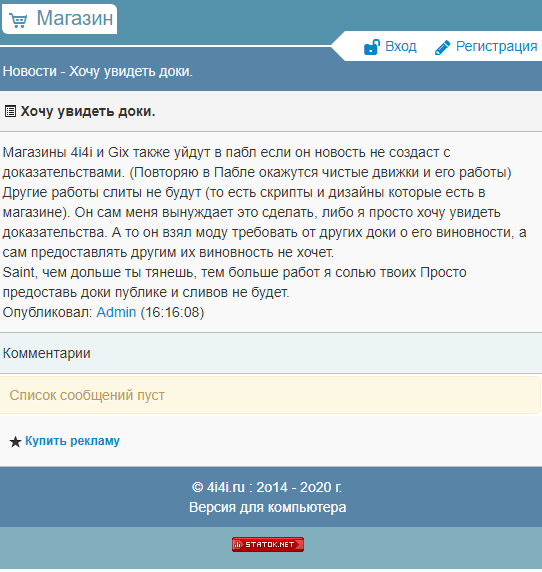Click the unlocked padlock login icon

[372, 47]
